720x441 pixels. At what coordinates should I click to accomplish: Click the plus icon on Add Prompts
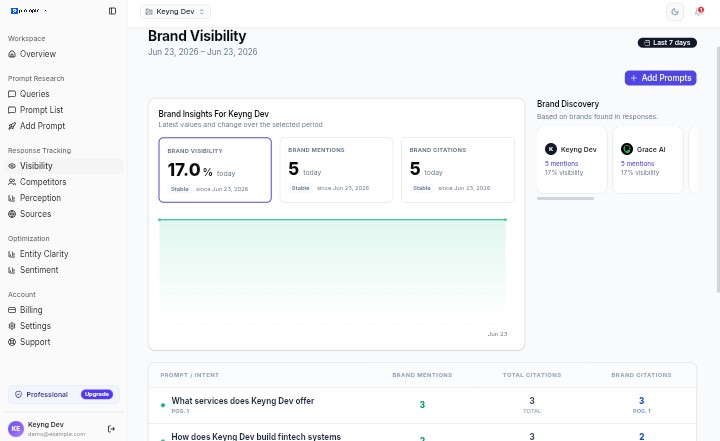click(x=634, y=78)
